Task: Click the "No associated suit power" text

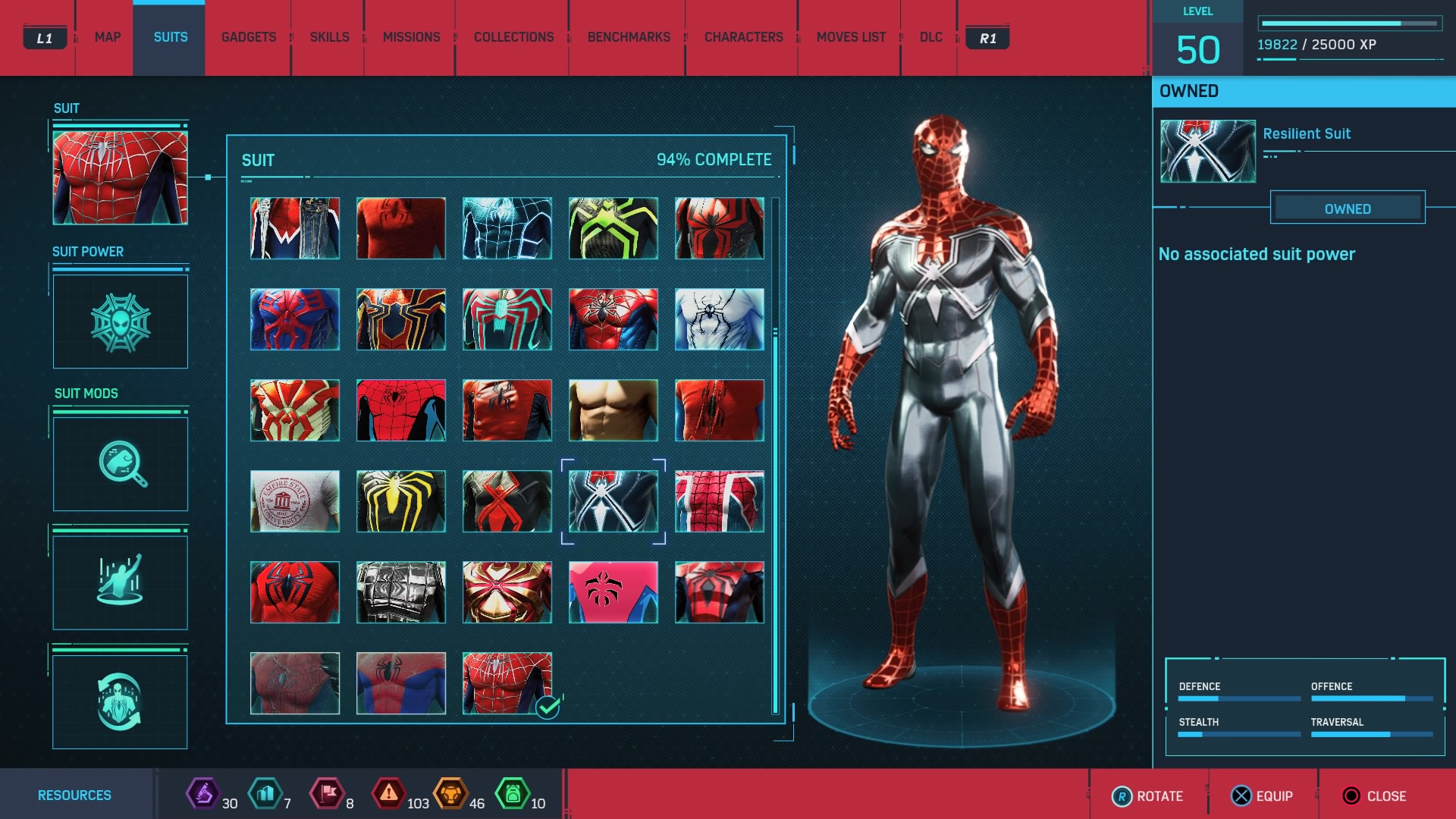Action: point(1257,254)
